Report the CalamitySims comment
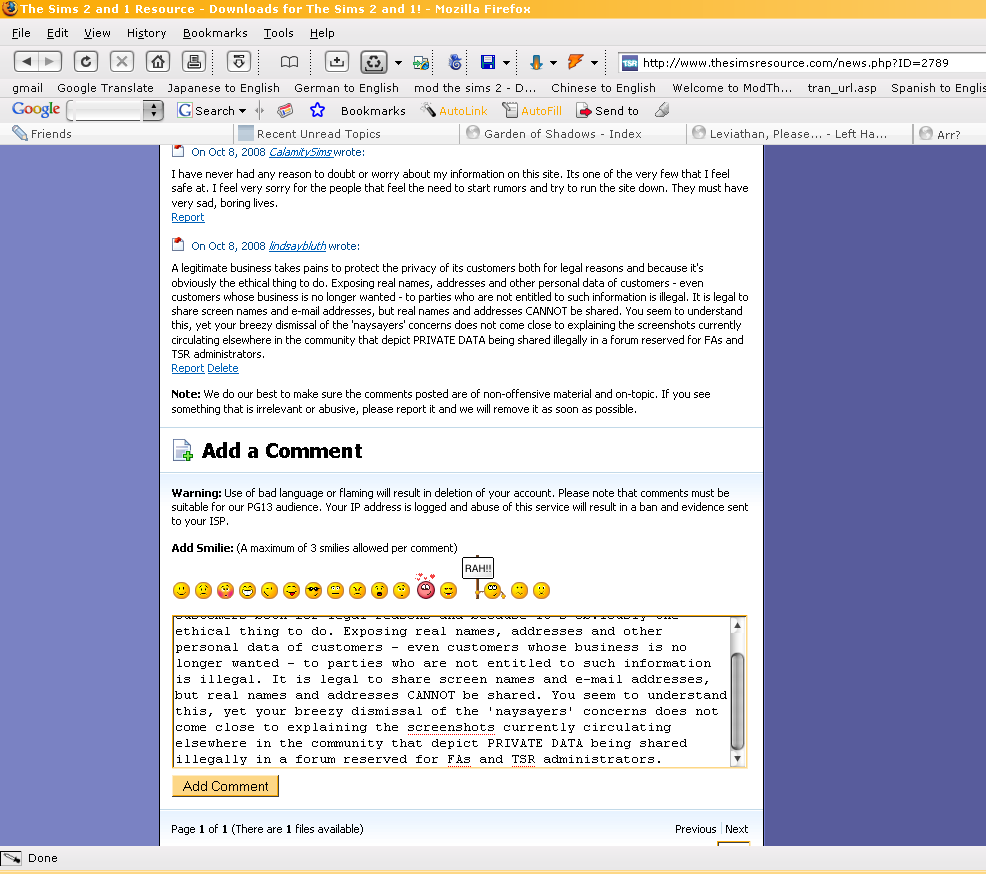Viewport: 986px width, 874px height. tap(187, 218)
